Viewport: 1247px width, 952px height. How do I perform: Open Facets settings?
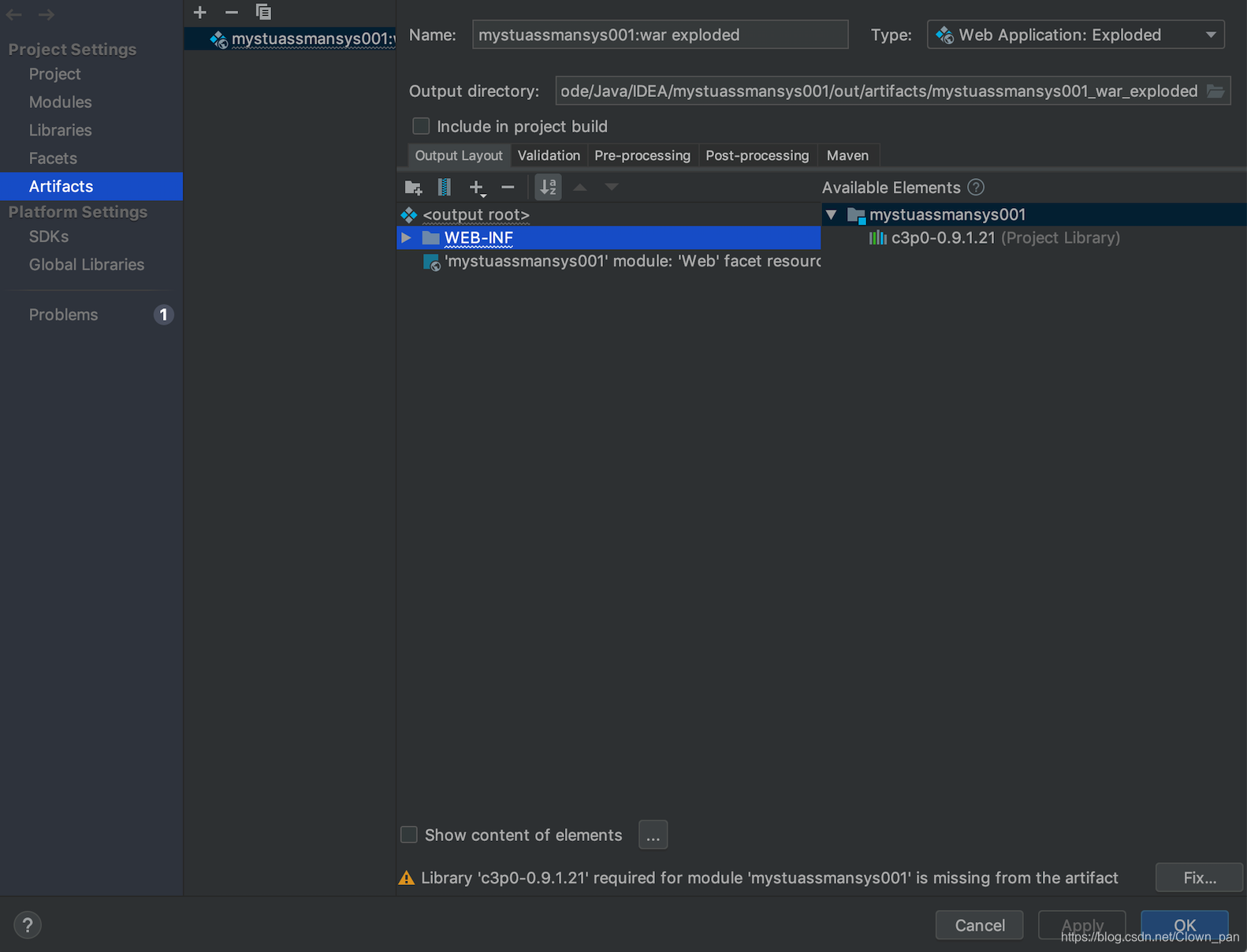[x=53, y=158]
